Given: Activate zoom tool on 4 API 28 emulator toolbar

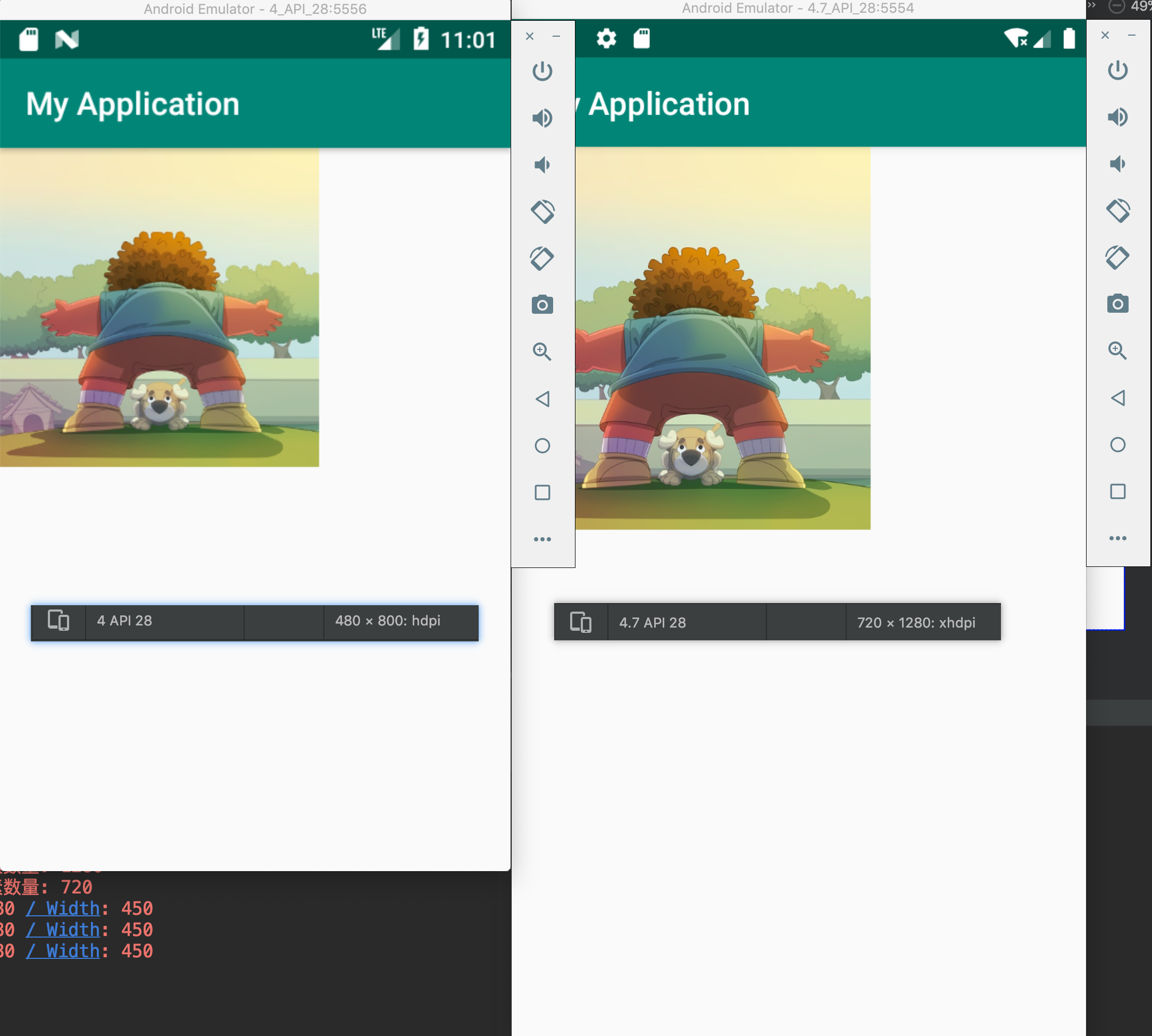Looking at the screenshot, I should (x=542, y=352).
